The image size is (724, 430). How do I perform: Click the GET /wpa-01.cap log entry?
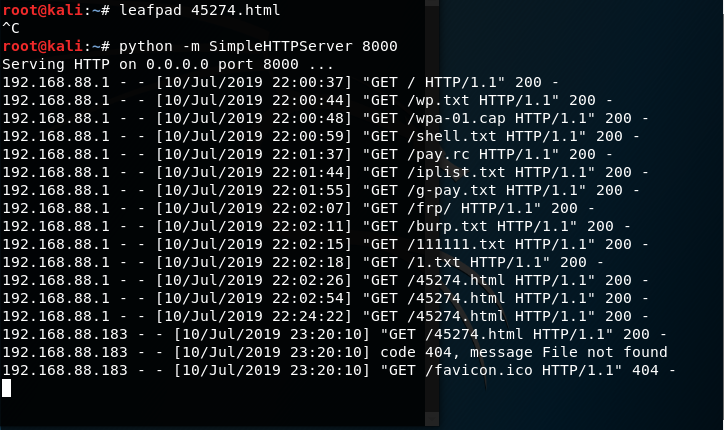pos(326,118)
